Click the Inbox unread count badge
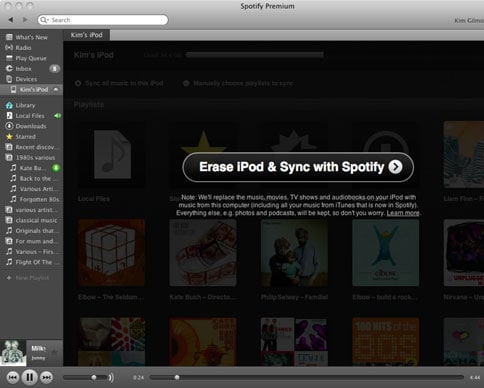 click(55, 69)
